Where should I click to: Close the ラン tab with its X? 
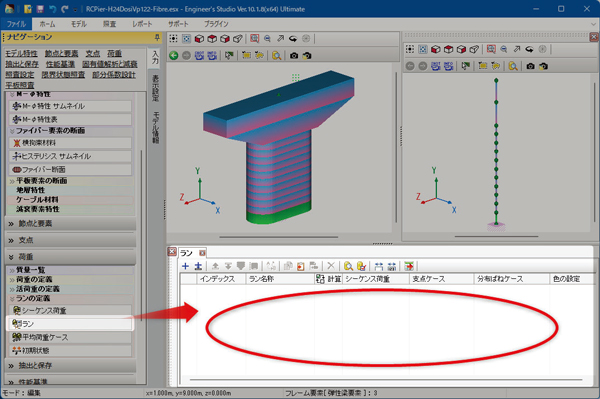coord(202,253)
